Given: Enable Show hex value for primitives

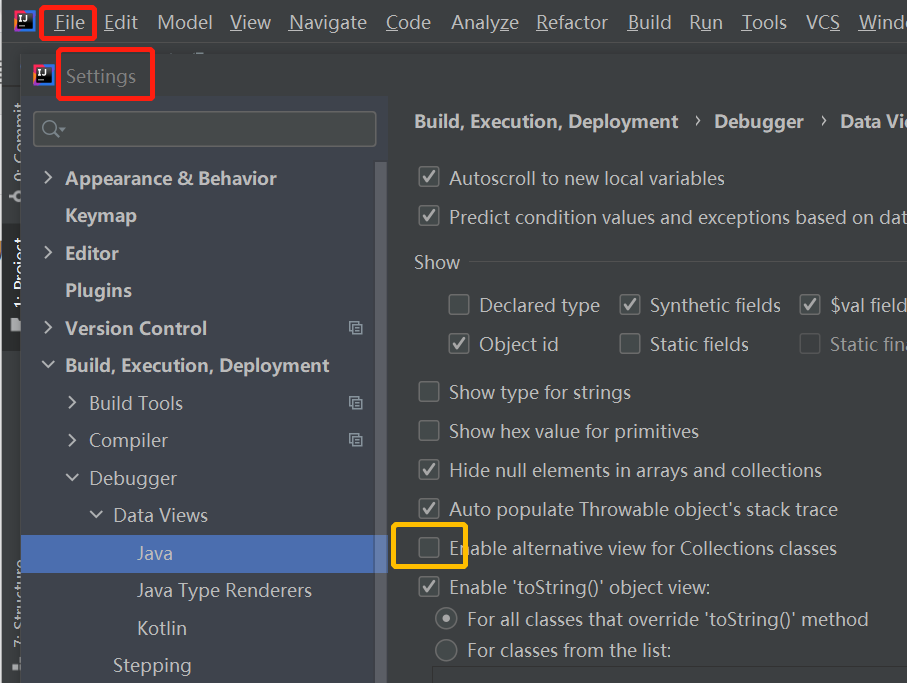Looking at the screenshot, I should coord(429,431).
